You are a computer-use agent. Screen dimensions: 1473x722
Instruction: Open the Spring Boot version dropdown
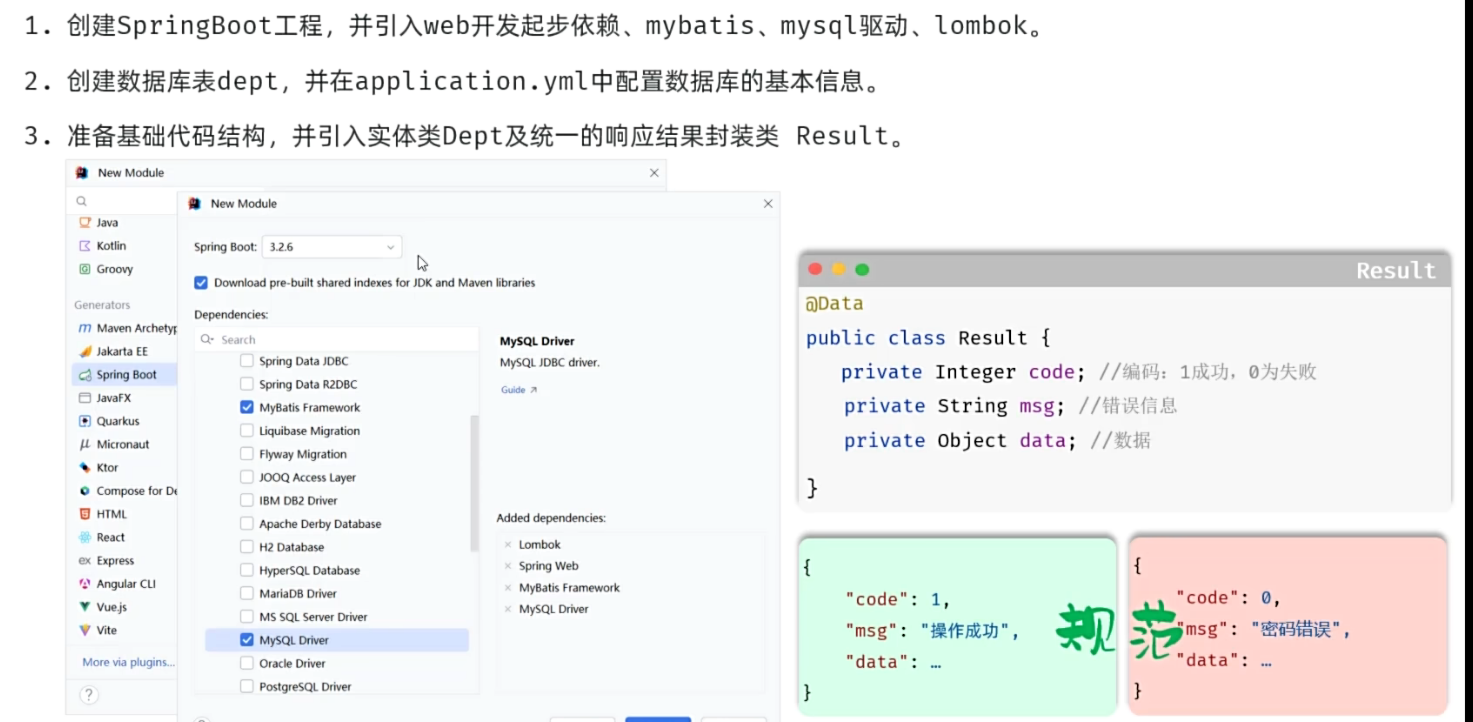point(332,247)
